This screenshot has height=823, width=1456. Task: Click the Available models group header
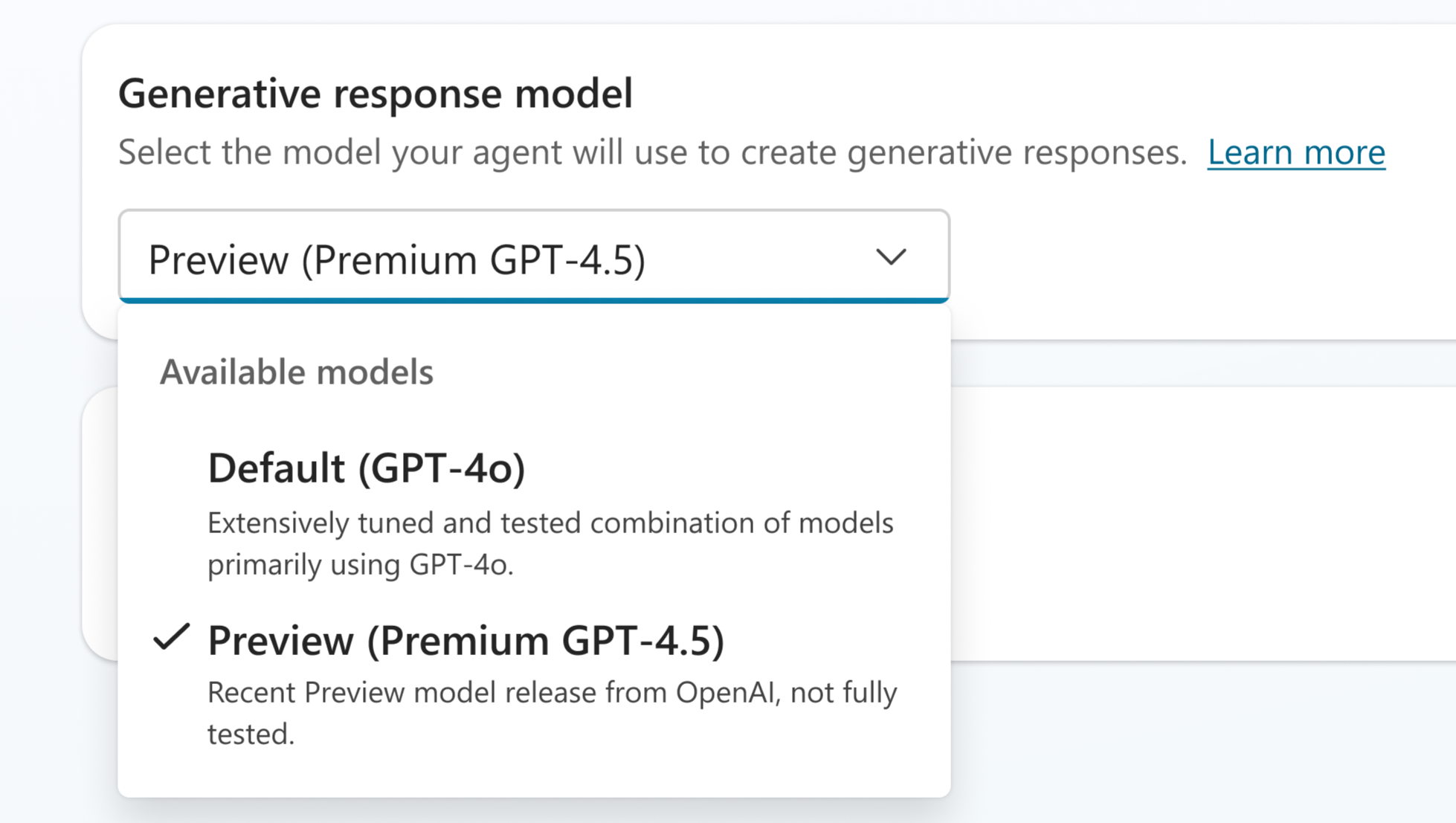point(296,372)
